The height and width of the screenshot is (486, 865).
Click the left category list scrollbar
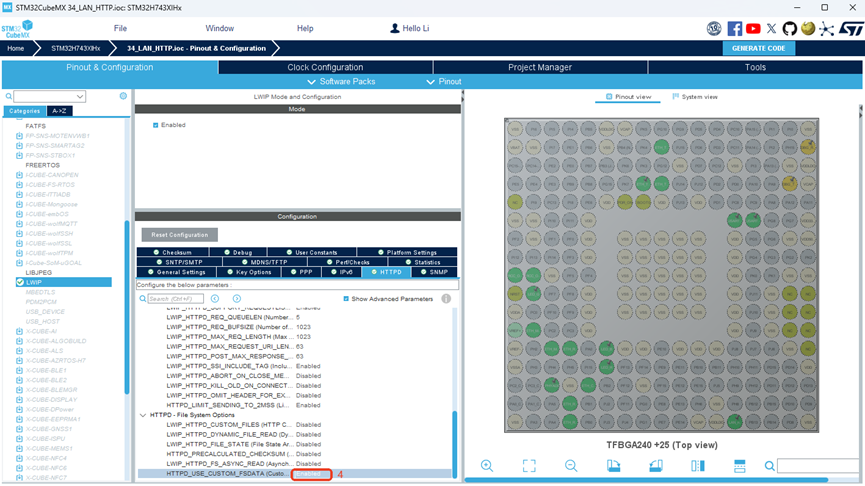point(127,307)
